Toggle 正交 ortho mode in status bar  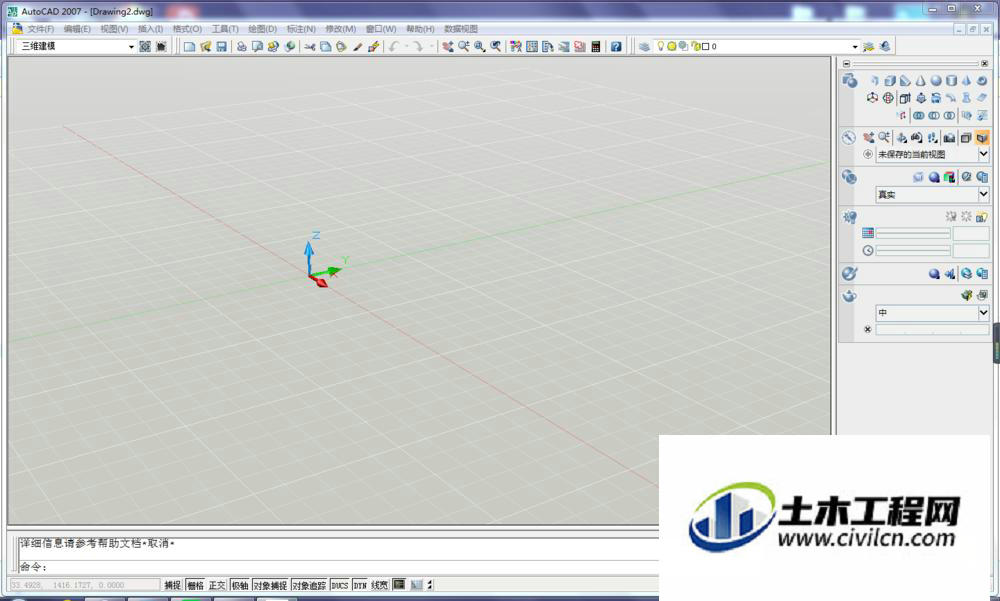(217, 585)
